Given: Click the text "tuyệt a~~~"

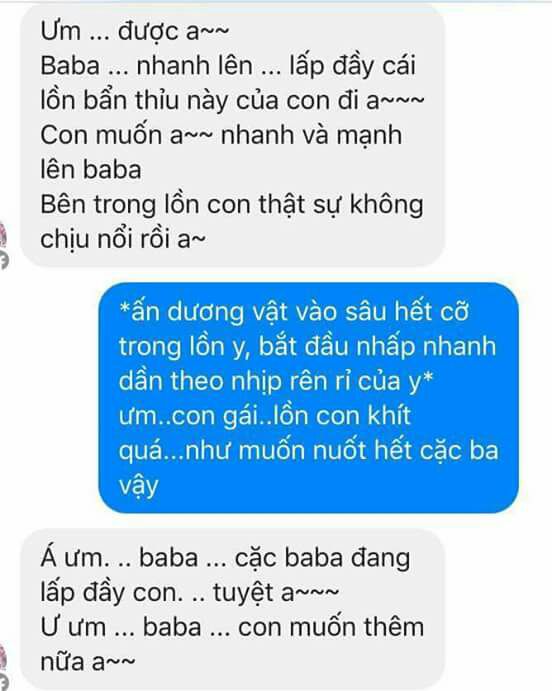Looking at the screenshot, I should [276, 592].
